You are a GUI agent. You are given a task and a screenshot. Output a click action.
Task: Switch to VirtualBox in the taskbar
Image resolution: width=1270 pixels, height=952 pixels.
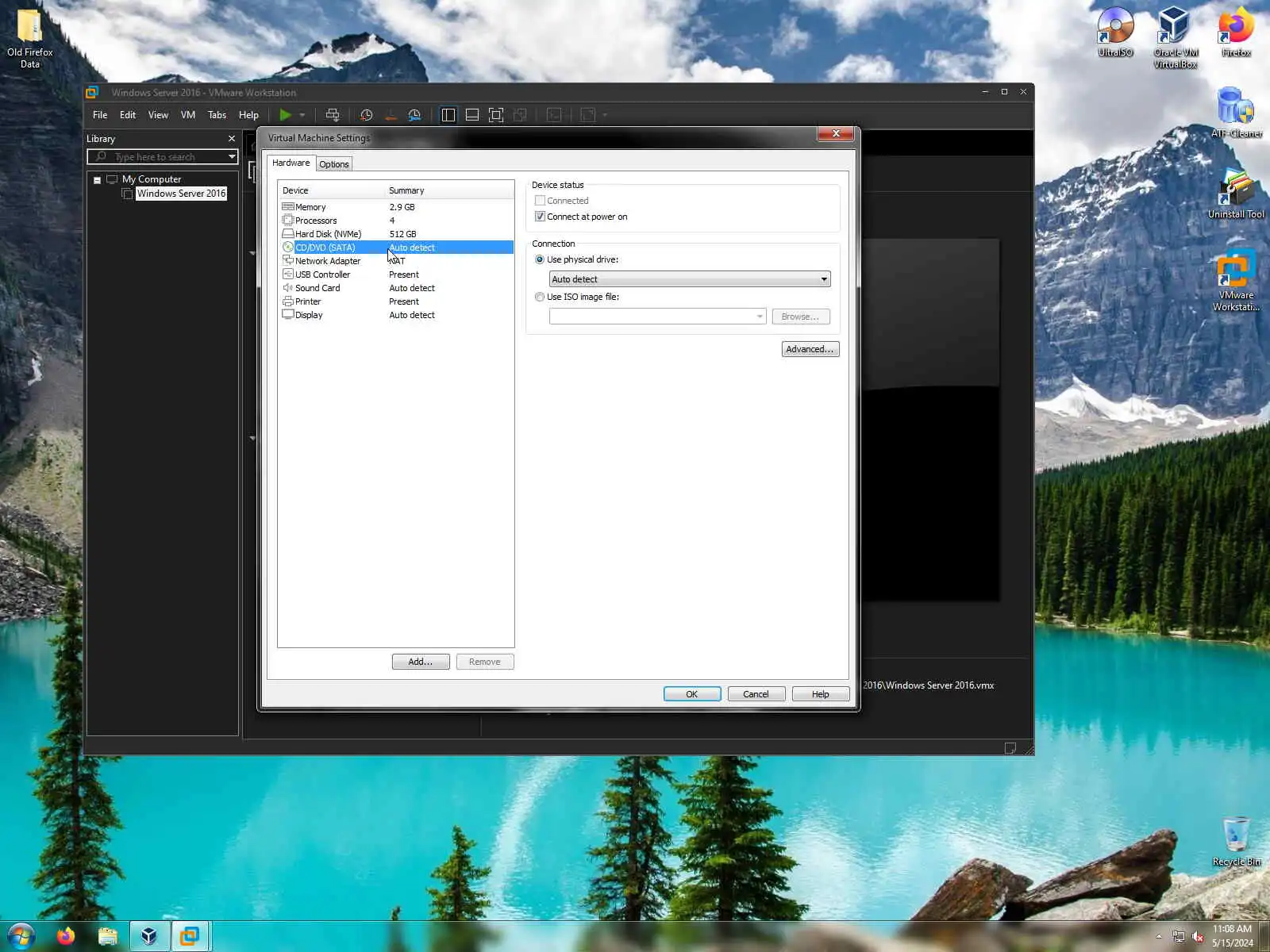click(x=148, y=936)
